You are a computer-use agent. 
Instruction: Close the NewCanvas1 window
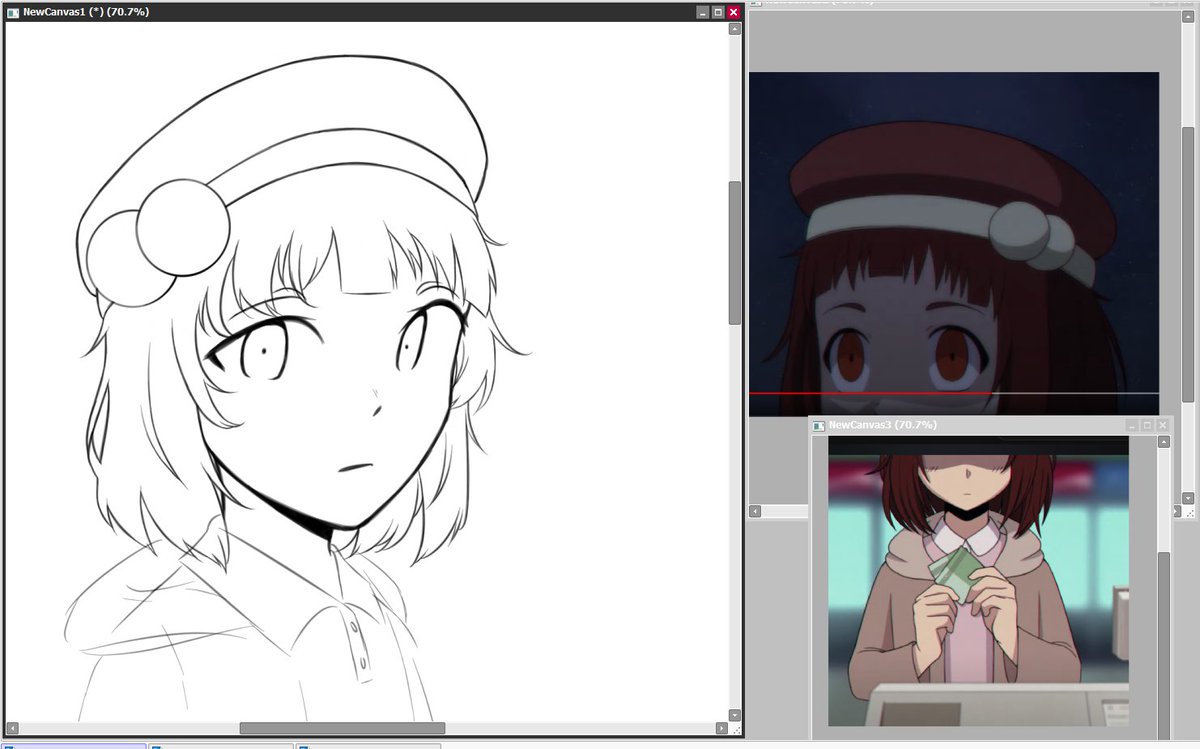733,12
